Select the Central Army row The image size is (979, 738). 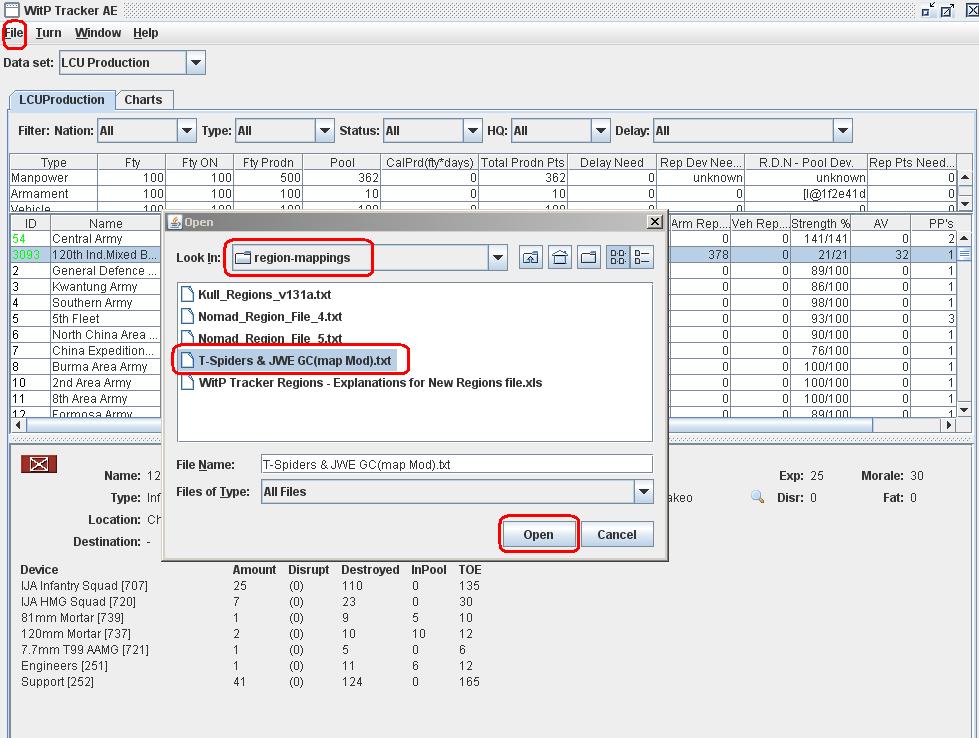click(x=86, y=239)
